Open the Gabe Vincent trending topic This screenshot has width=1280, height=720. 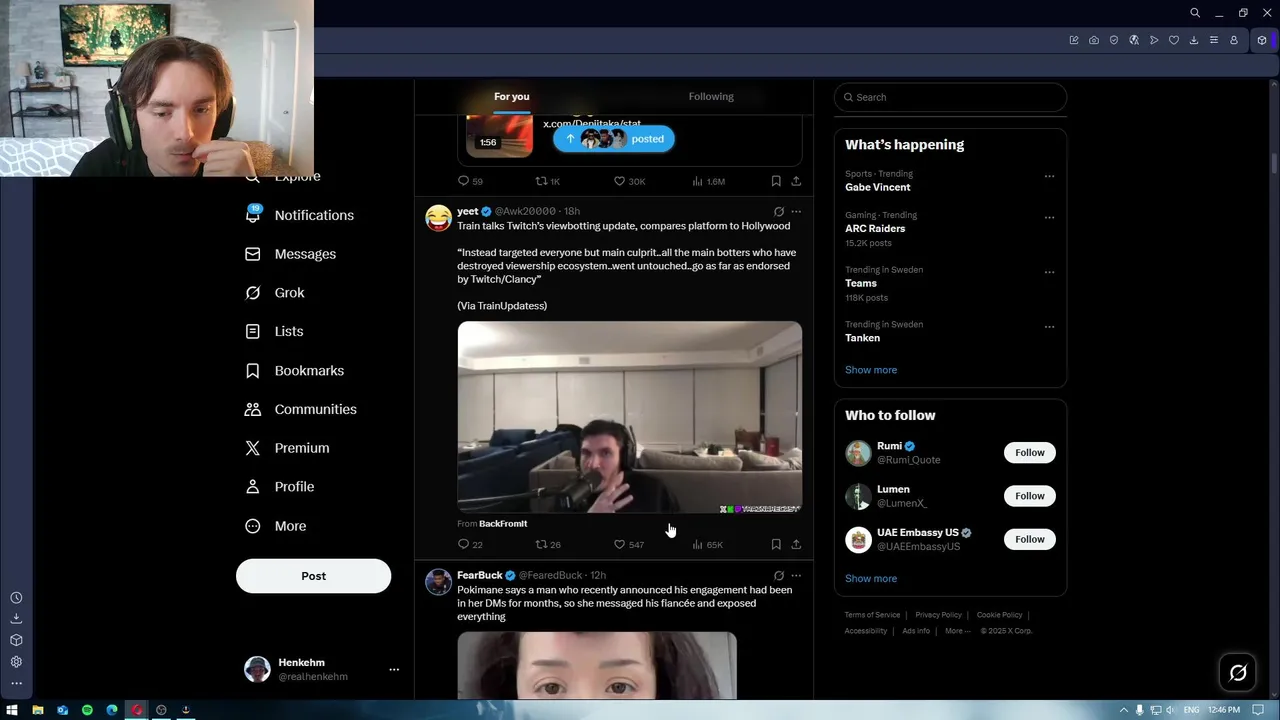[878, 187]
